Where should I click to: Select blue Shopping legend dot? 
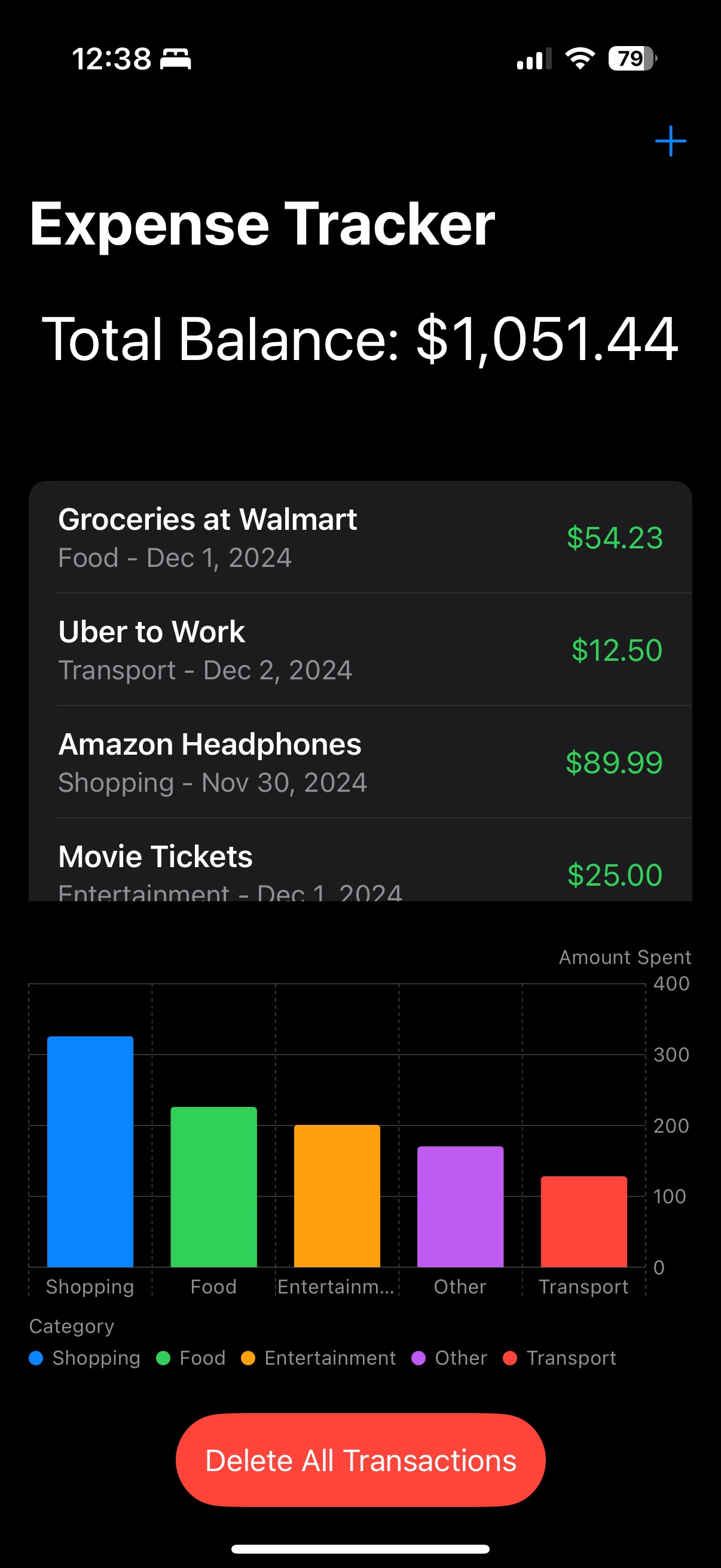[x=36, y=1358]
